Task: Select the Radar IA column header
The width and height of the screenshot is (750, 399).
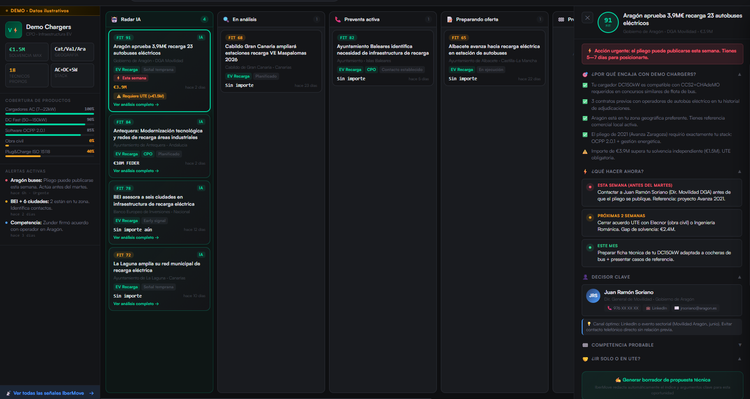Action: tap(159, 20)
